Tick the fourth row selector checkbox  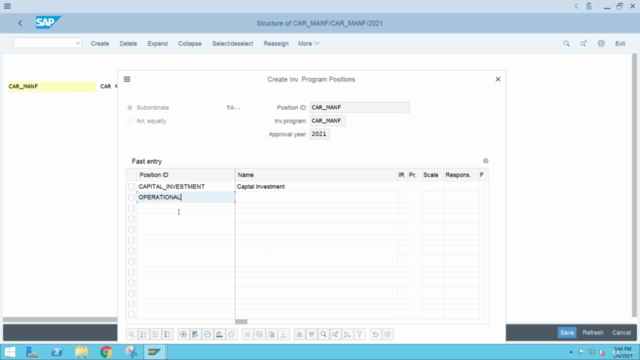131,218
